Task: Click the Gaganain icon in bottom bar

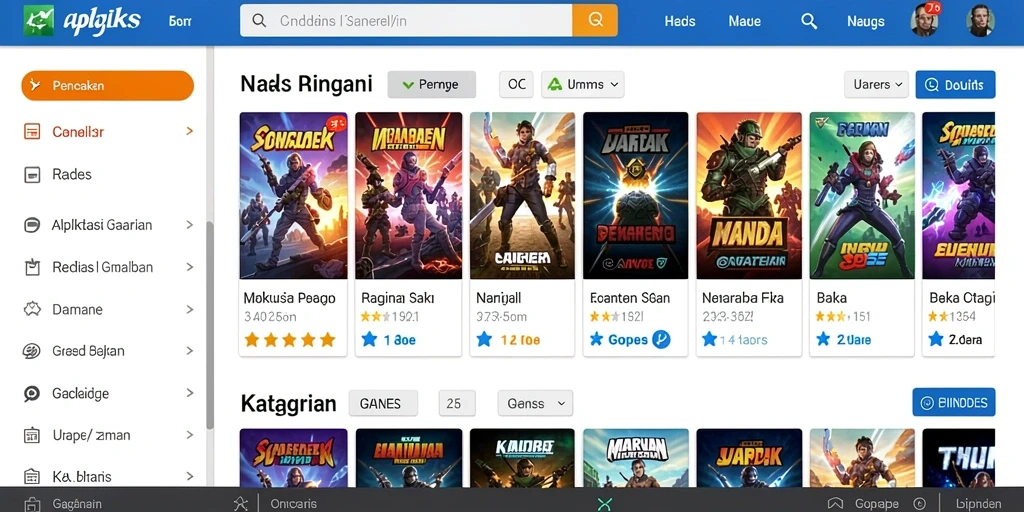Action: tap(31, 504)
